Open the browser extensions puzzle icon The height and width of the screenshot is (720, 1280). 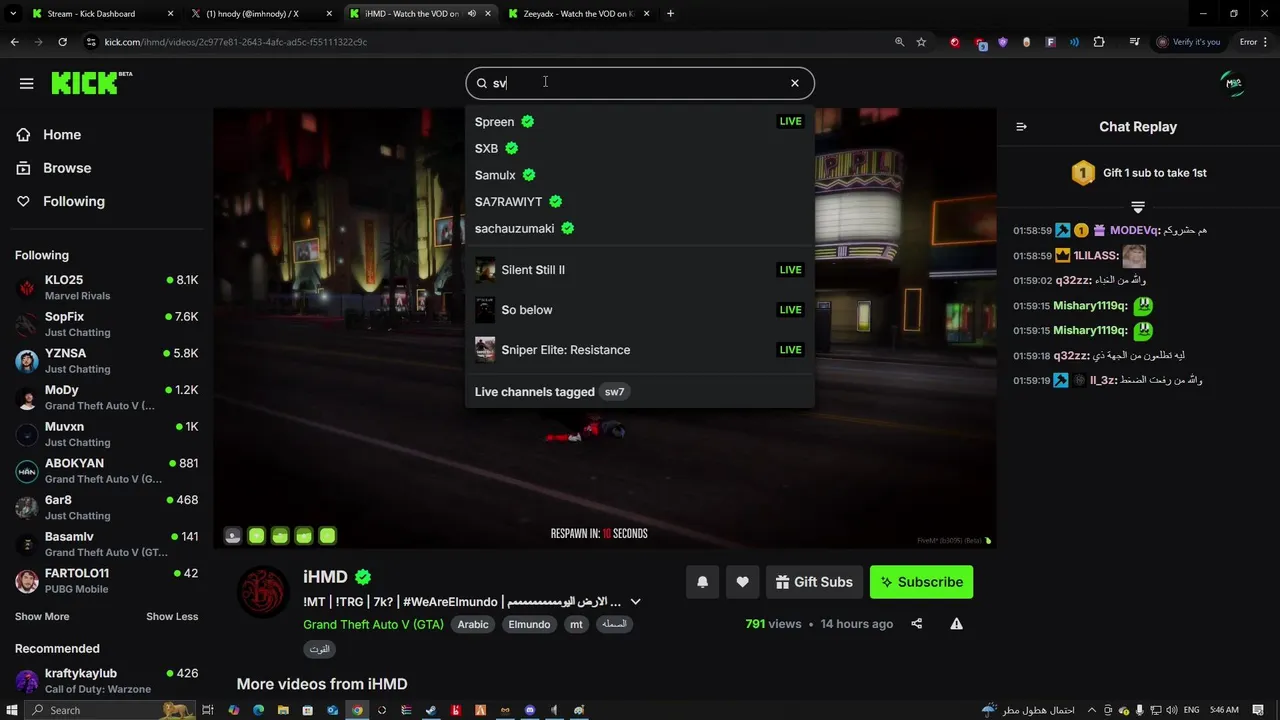click(1099, 42)
